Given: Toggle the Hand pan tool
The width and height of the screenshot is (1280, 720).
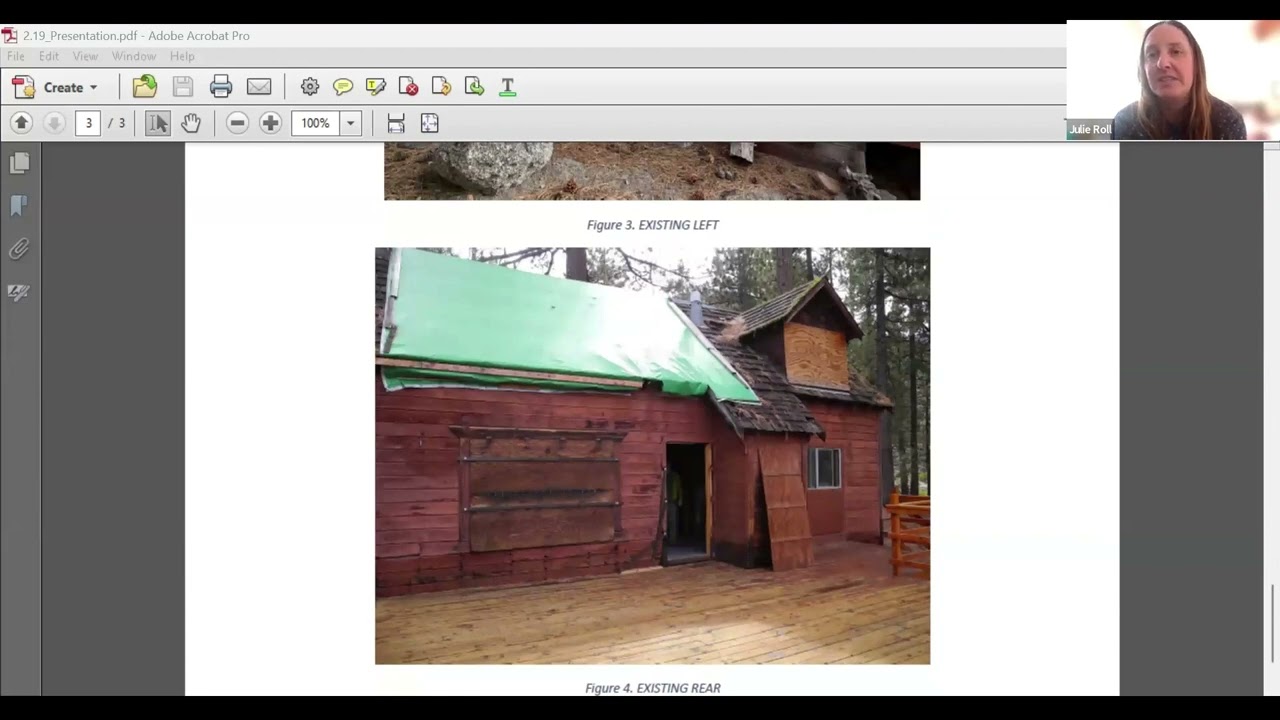Looking at the screenshot, I should pyautogui.click(x=191, y=123).
